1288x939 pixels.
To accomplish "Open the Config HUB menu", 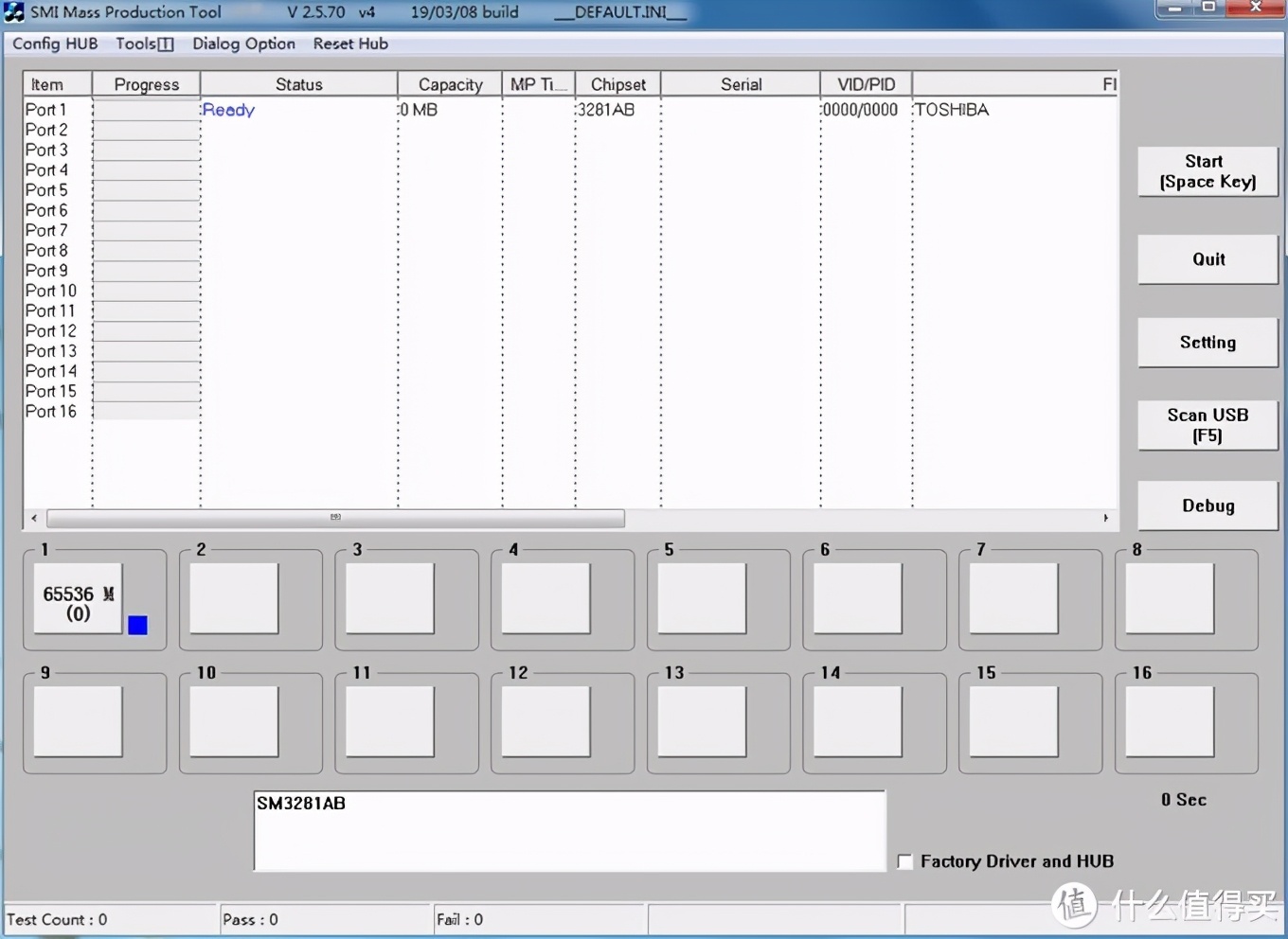I will click(55, 44).
